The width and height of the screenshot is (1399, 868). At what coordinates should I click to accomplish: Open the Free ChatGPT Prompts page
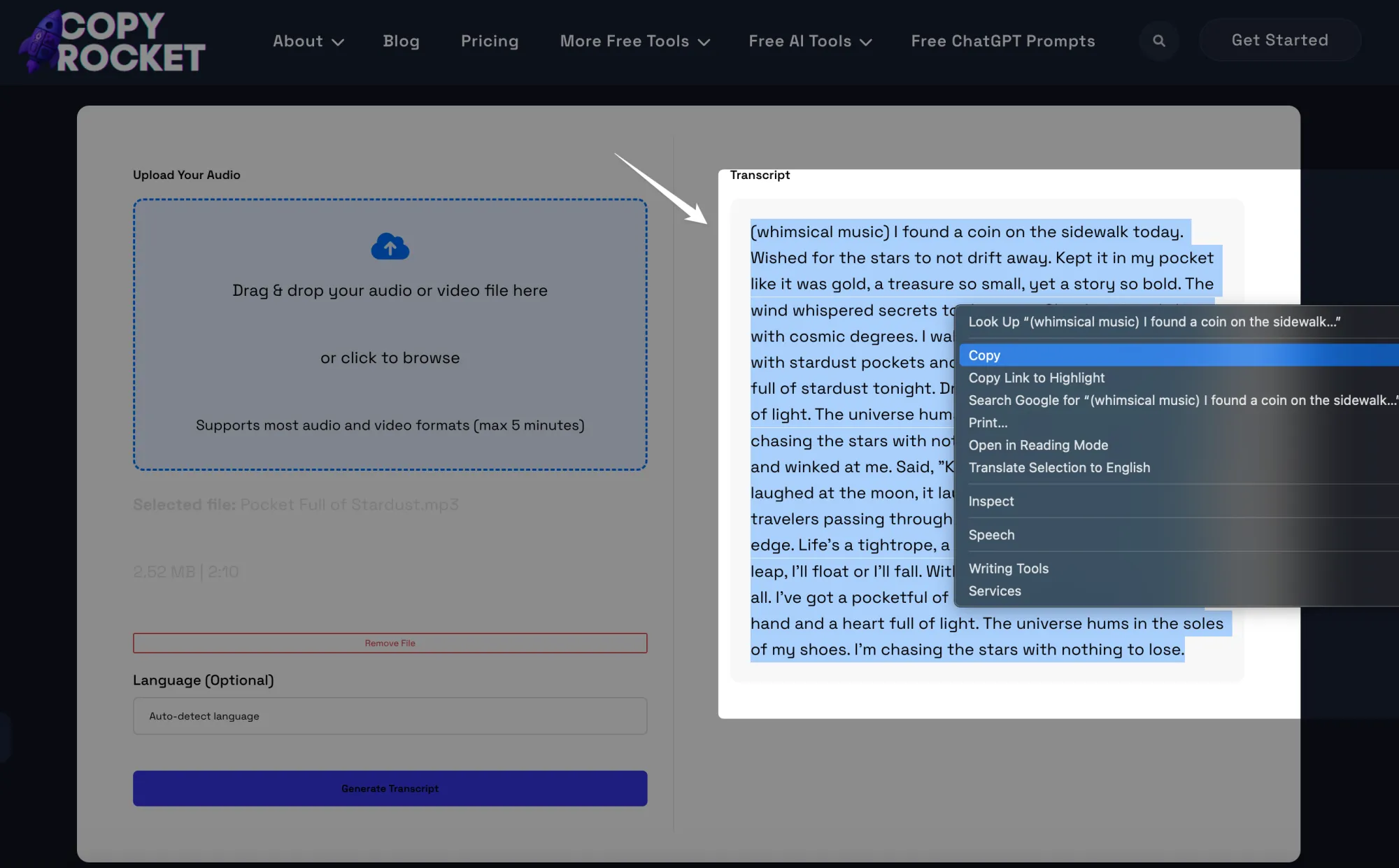click(x=1002, y=41)
